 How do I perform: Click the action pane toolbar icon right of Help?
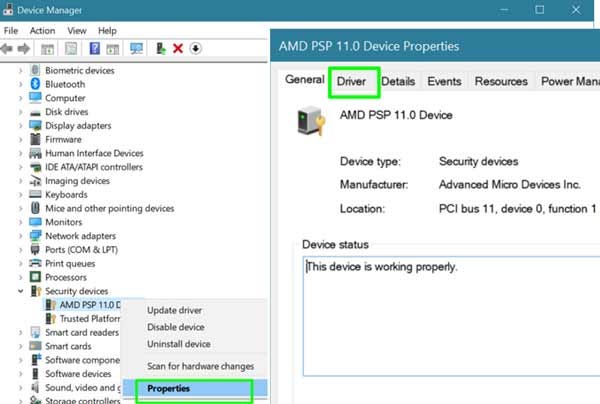coord(113,49)
